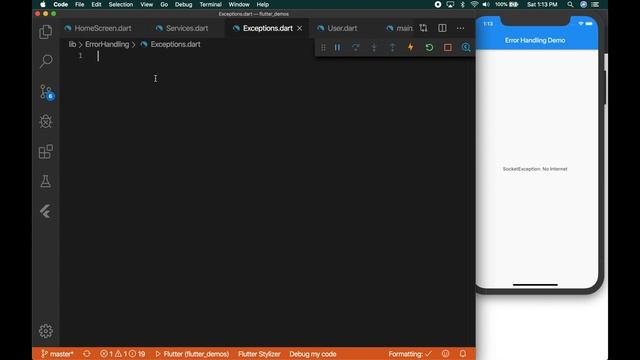
Task: Trigger Hot Reload lightning icon
Action: coord(411,47)
